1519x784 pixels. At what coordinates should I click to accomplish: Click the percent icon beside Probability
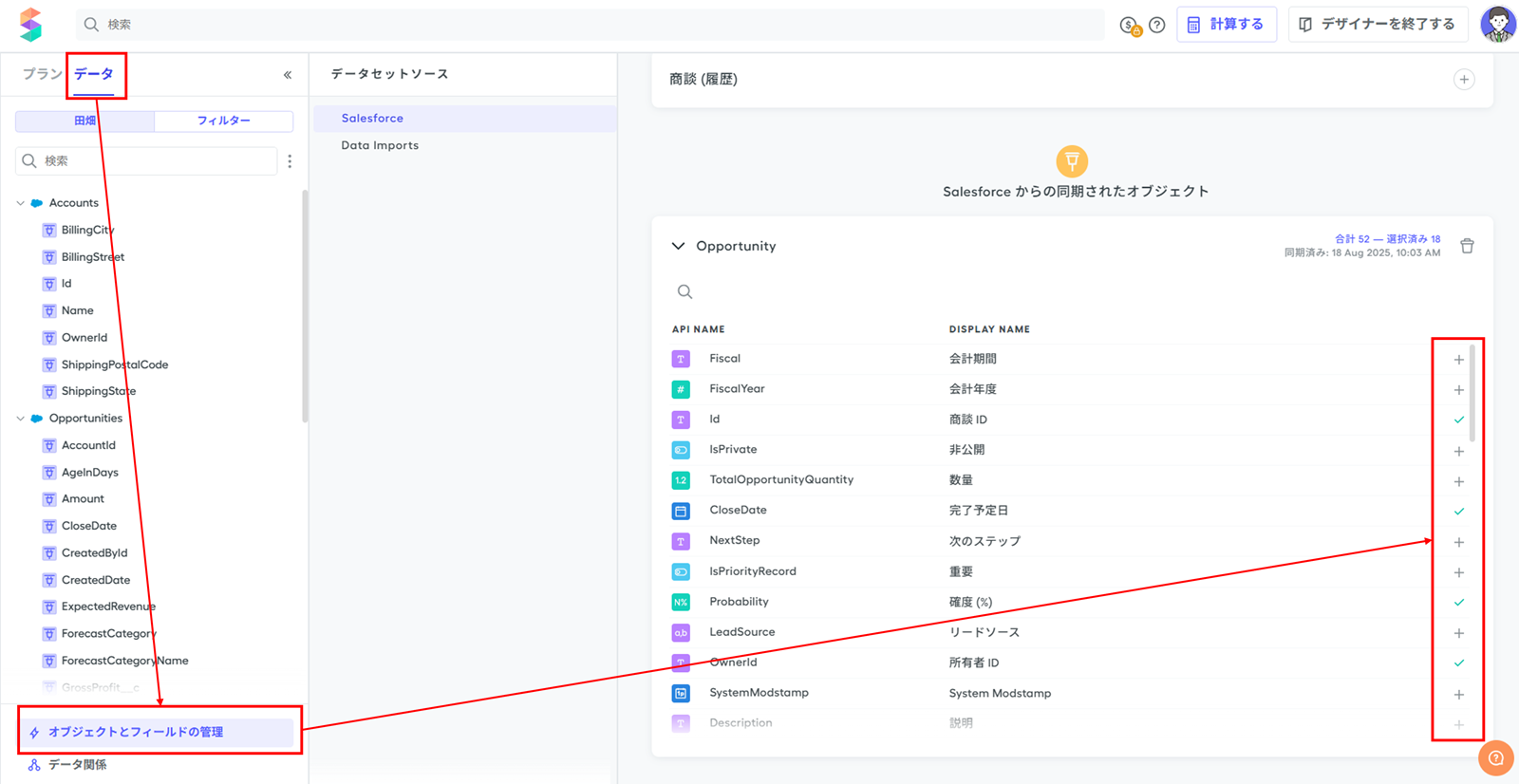tap(681, 602)
